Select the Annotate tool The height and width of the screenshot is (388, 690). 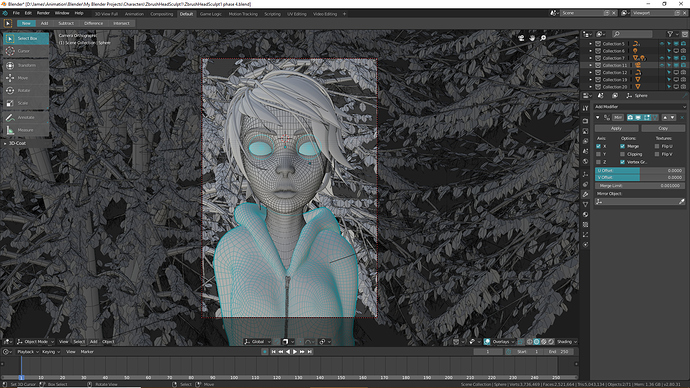point(26,117)
